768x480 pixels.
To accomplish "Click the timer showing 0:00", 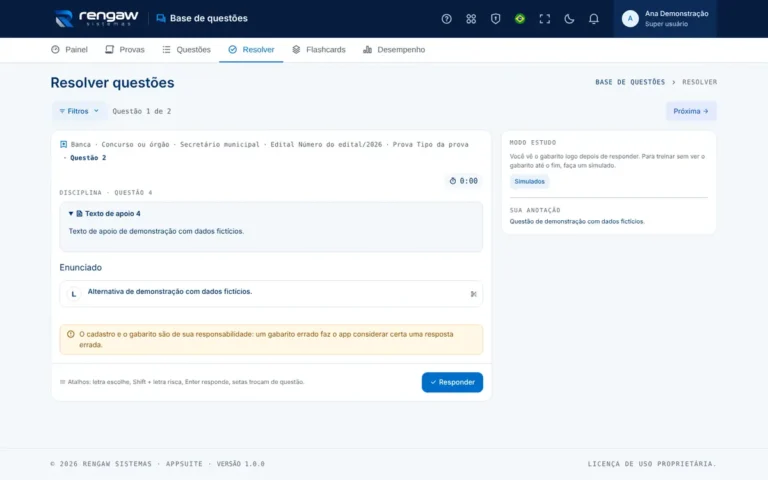I will click(463, 181).
